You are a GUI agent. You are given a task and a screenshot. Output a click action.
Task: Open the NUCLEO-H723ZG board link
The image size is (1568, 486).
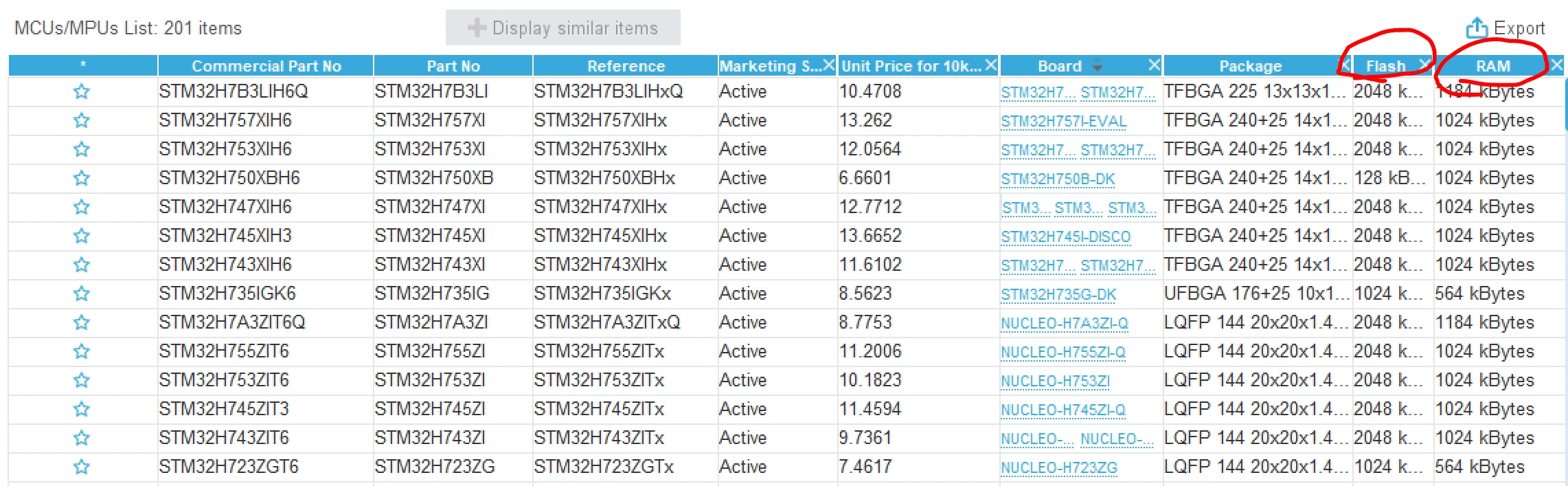click(x=1059, y=468)
